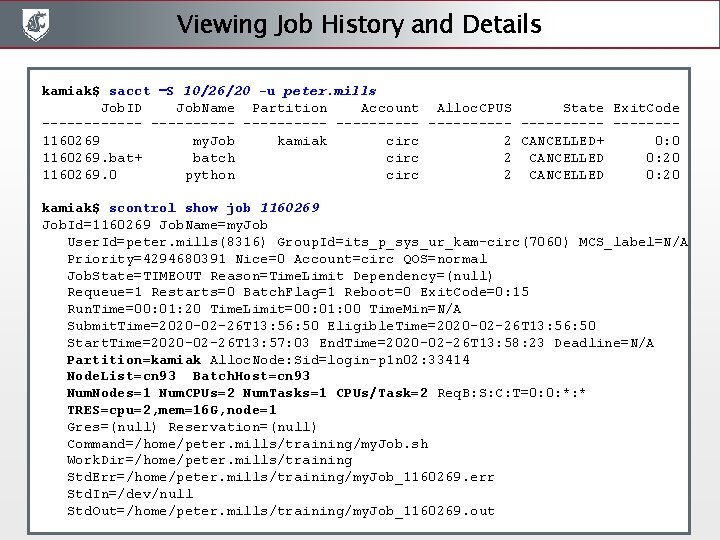Click the StdErr myJob_1160269.err path
Screen dimensions: 720x540
click(x=281, y=477)
